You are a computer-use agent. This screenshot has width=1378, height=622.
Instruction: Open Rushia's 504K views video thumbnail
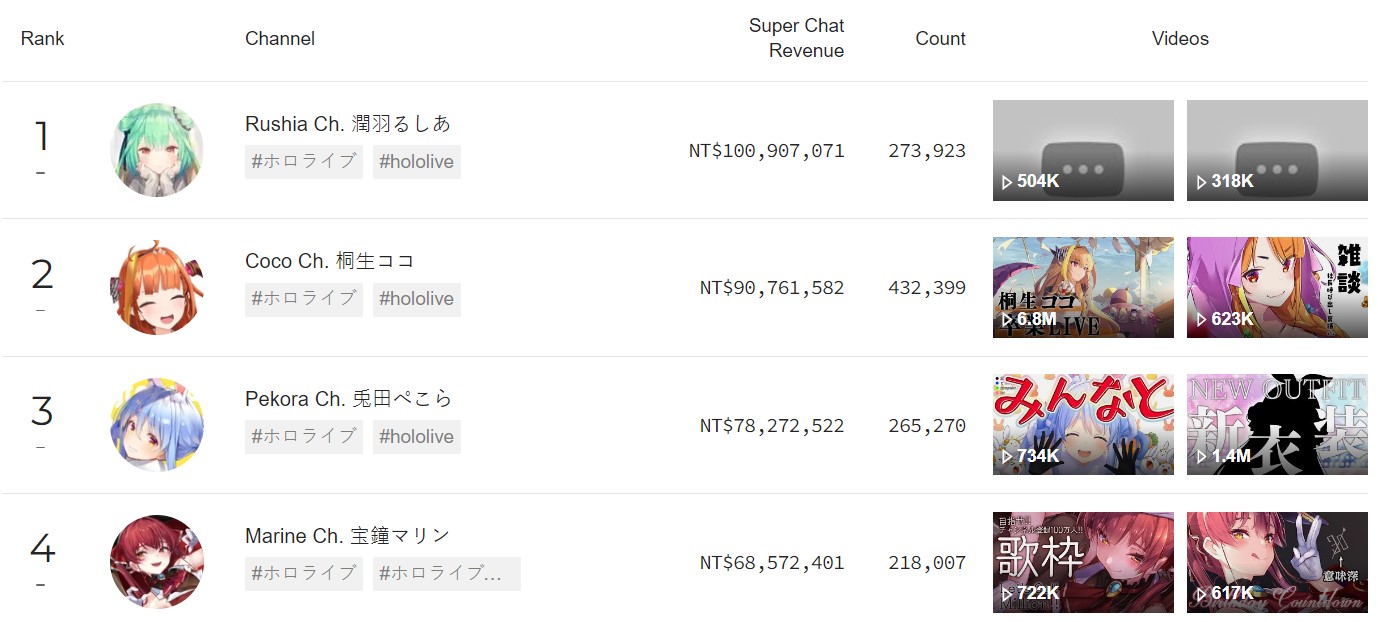[x=1083, y=150]
